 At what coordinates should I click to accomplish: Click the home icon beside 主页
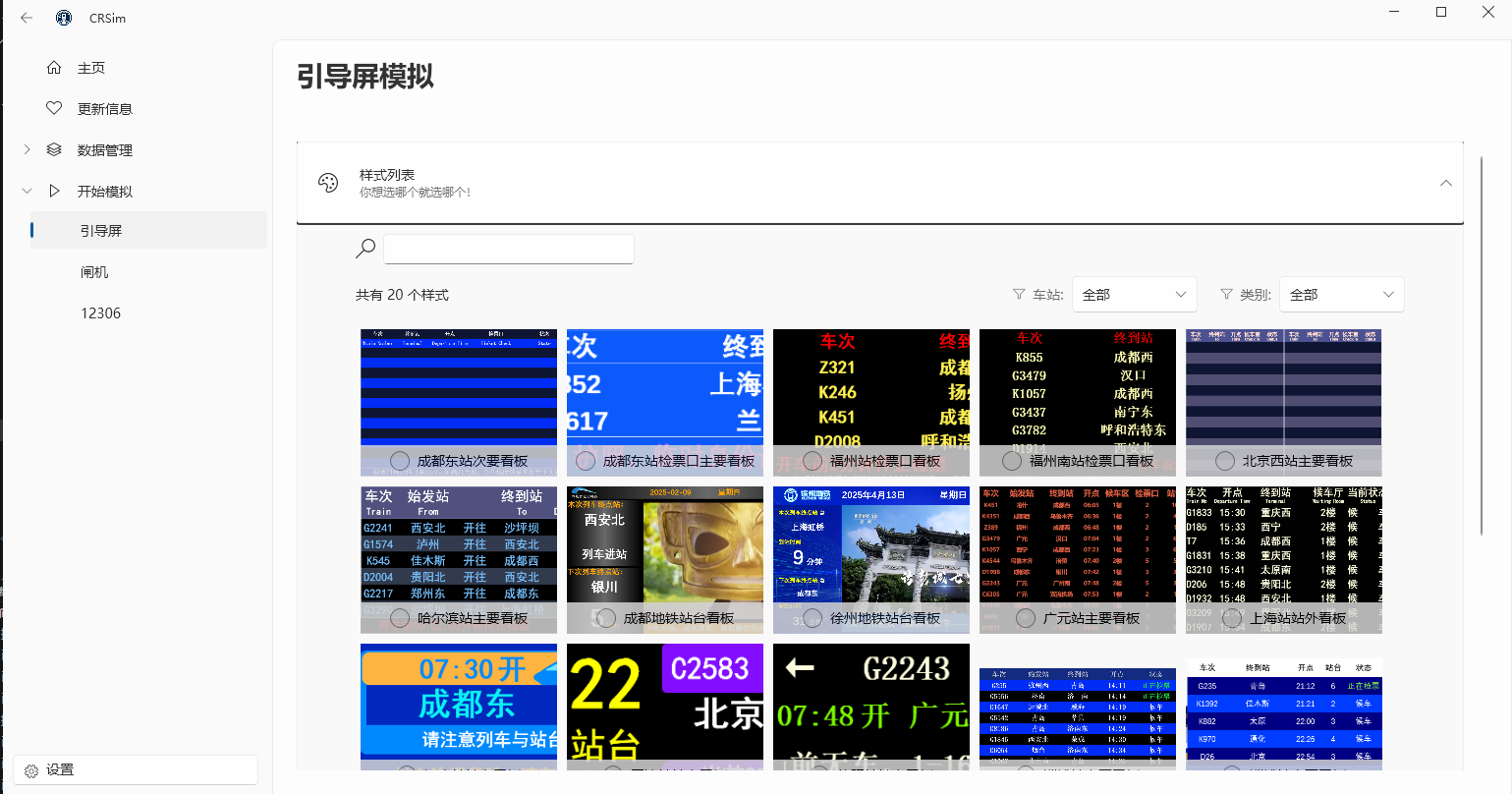click(x=55, y=68)
